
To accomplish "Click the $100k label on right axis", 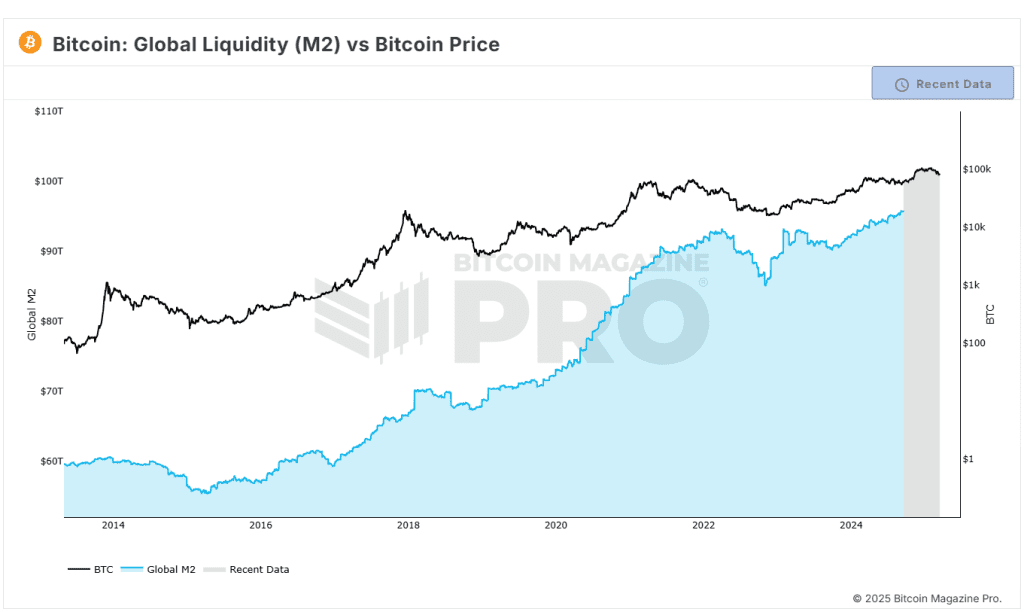I will (977, 169).
